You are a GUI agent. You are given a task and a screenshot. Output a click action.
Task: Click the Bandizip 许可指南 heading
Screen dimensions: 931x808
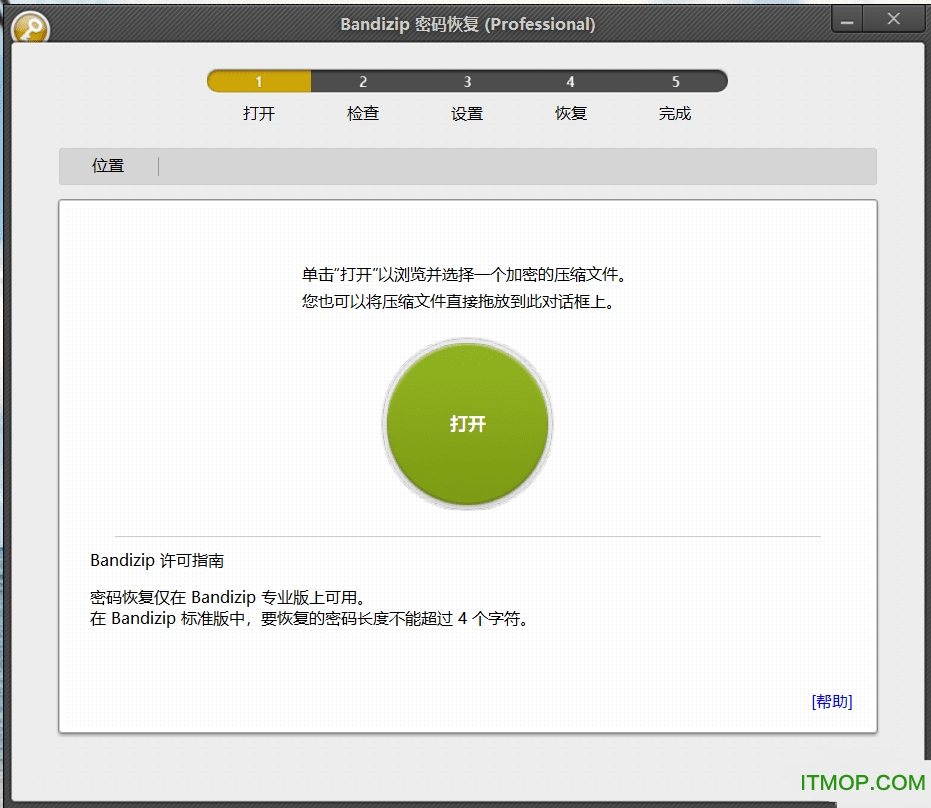[156, 560]
